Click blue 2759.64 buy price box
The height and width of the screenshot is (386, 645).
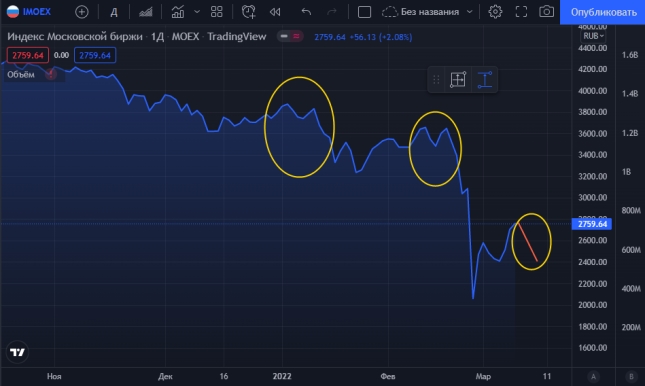pyautogui.click(x=95, y=55)
